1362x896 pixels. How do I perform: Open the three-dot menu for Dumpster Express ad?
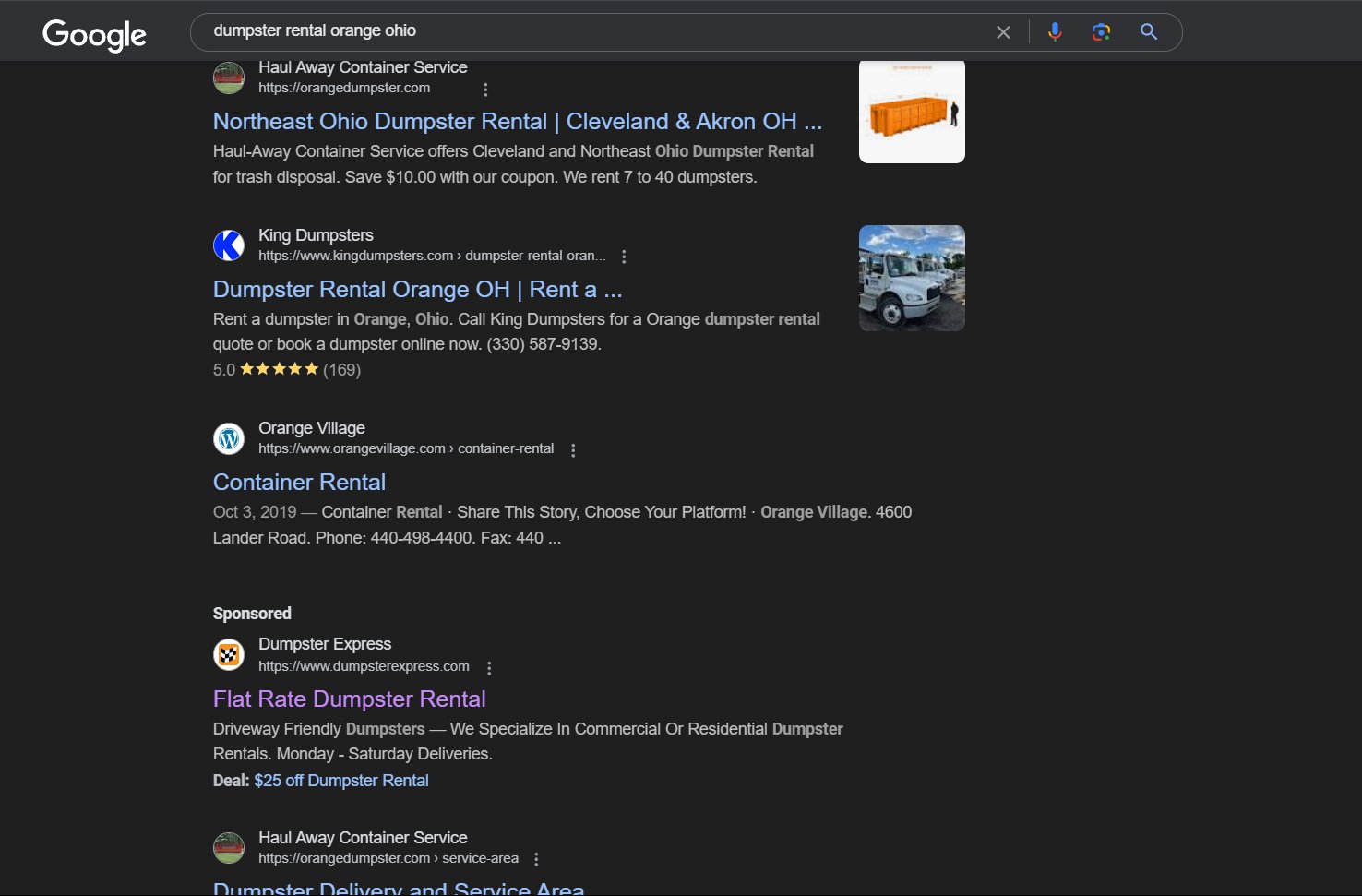[x=490, y=666]
